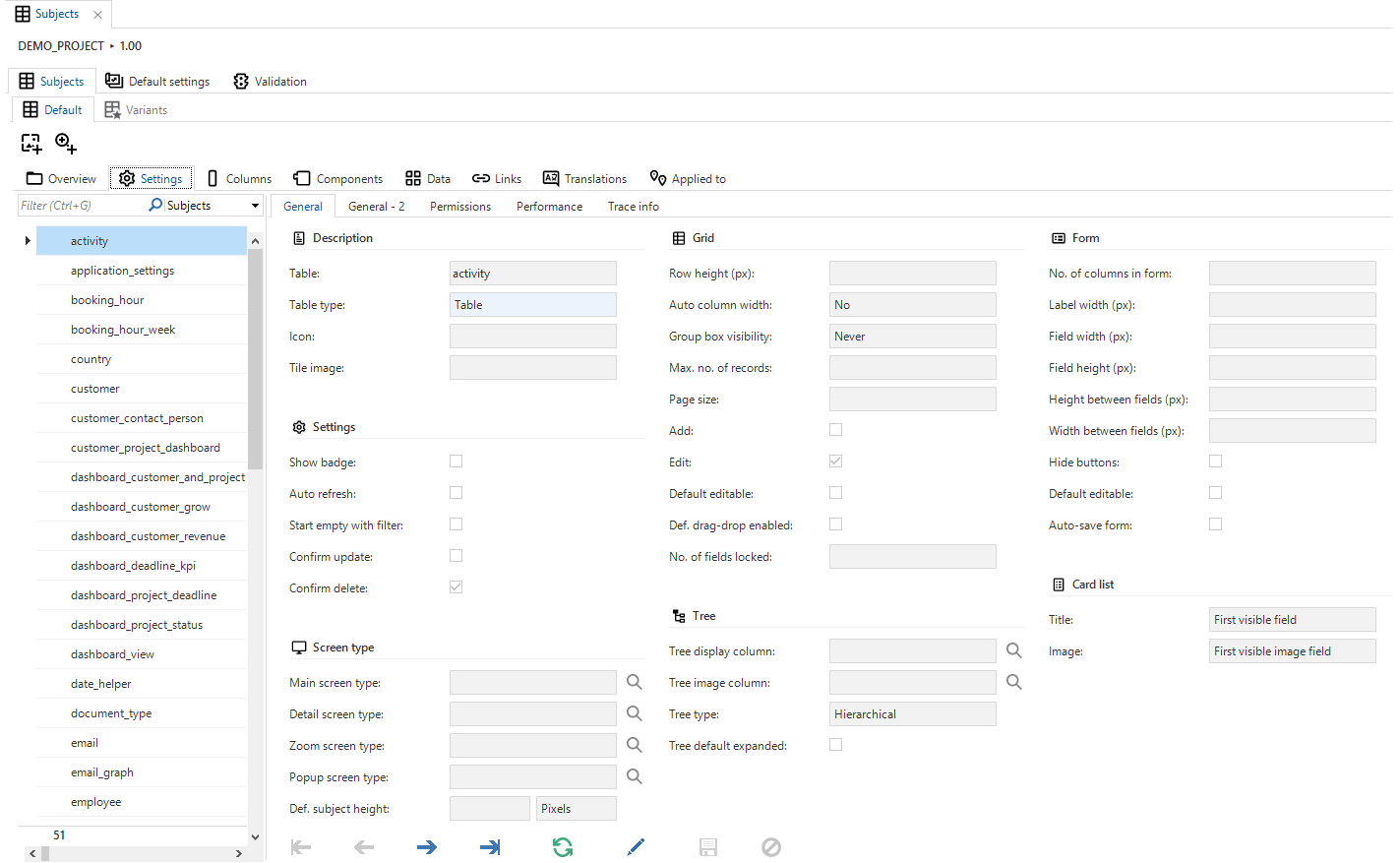Click the add-selection icon below Default tab
This screenshot has height=863, width=1400.
(x=31, y=144)
